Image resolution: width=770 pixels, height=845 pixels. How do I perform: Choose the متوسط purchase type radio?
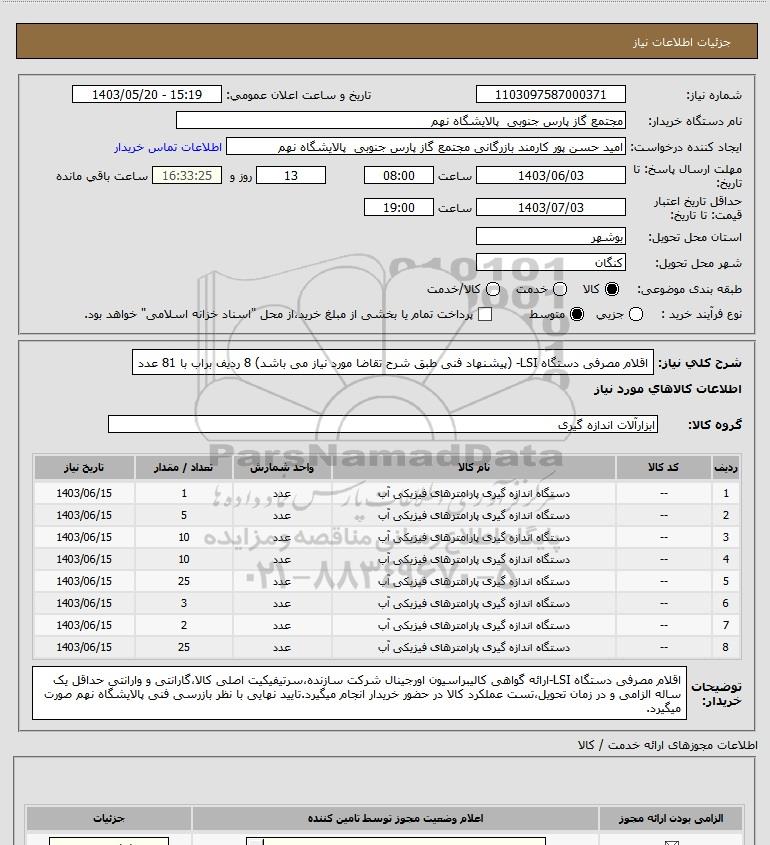pyautogui.click(x=577, y=314)
